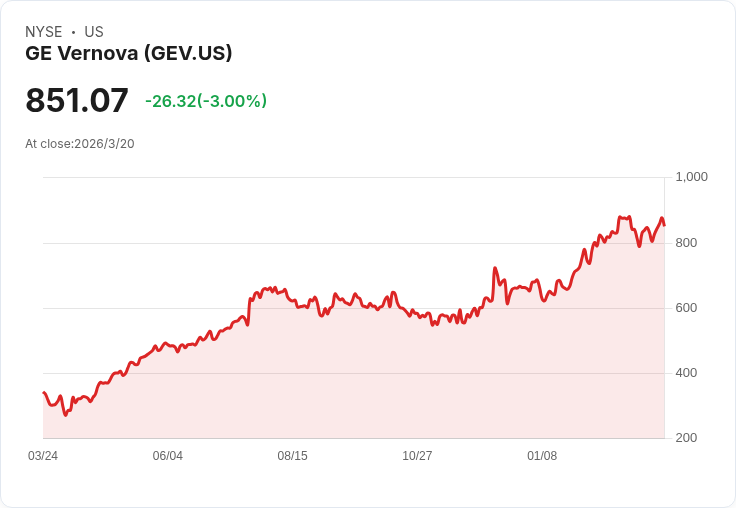Click the 10/27 date axis label
The height and width of the screenshot is (508, 736).
tap(417, 456)
